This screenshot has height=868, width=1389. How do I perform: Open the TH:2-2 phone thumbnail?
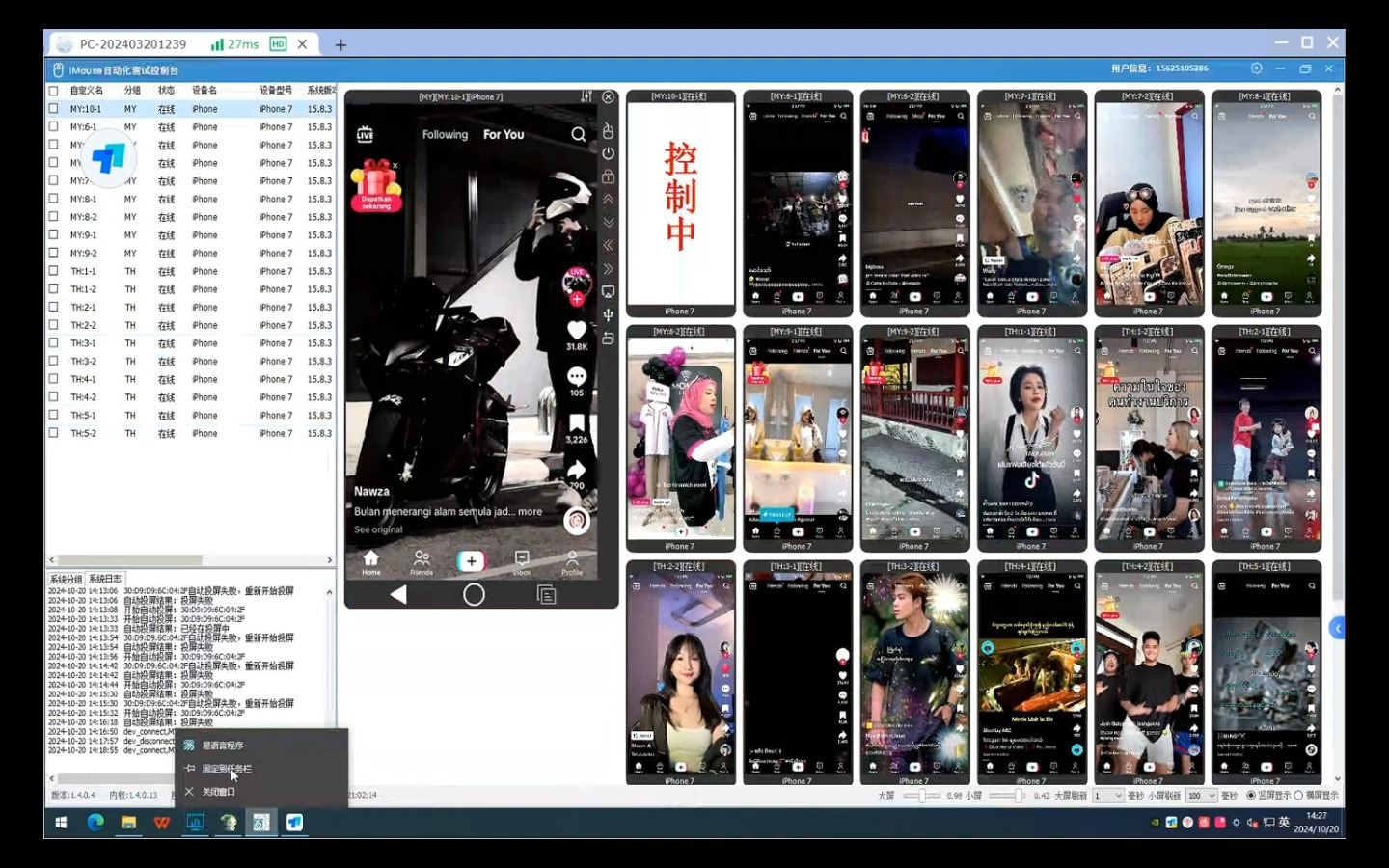click(x=681, y=673)
